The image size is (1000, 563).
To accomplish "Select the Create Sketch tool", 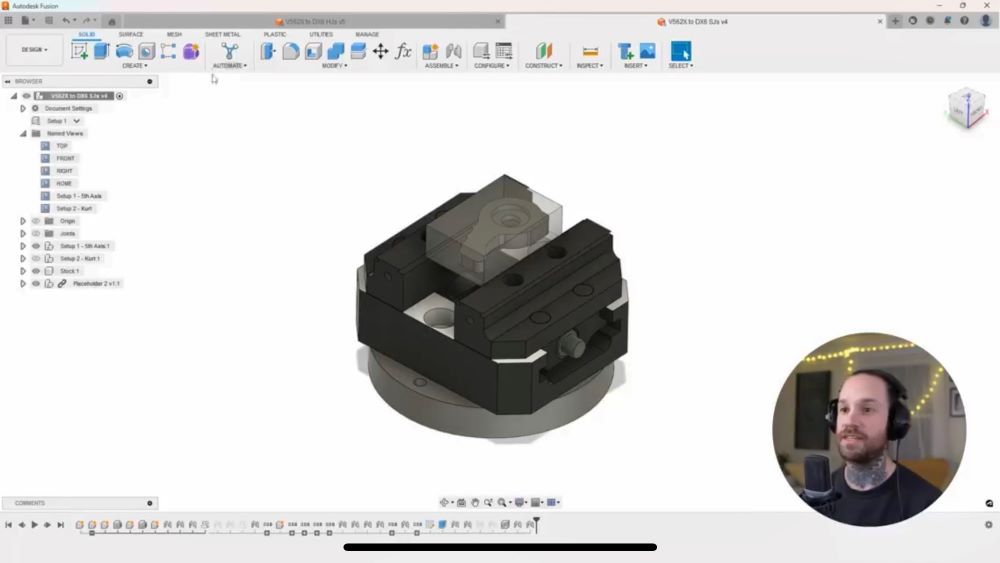I will (80, 51).
